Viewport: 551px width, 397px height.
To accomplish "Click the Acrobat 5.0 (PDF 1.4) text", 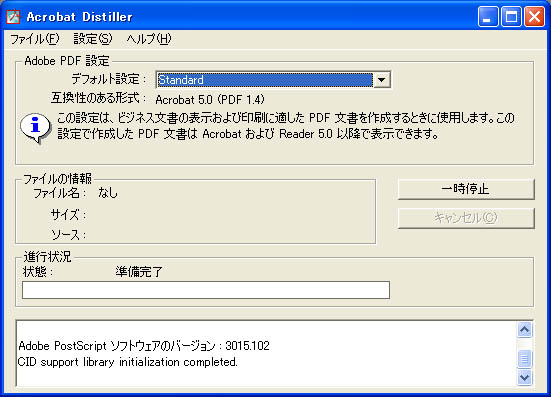I will point(210,100).
